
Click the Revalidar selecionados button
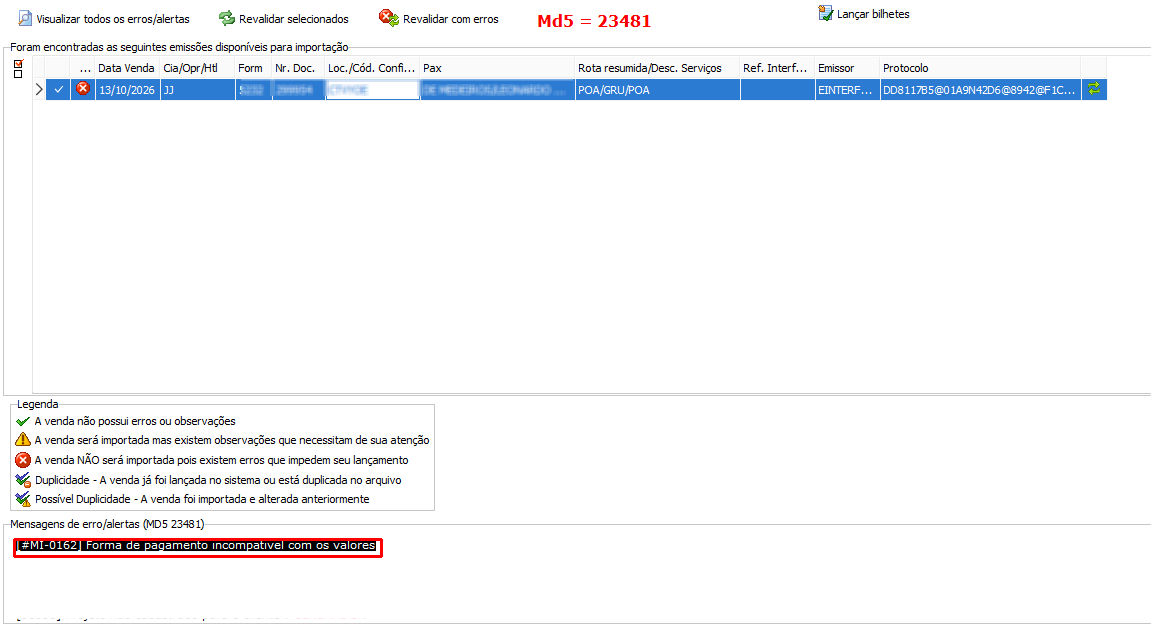click(x=284, y=18)
